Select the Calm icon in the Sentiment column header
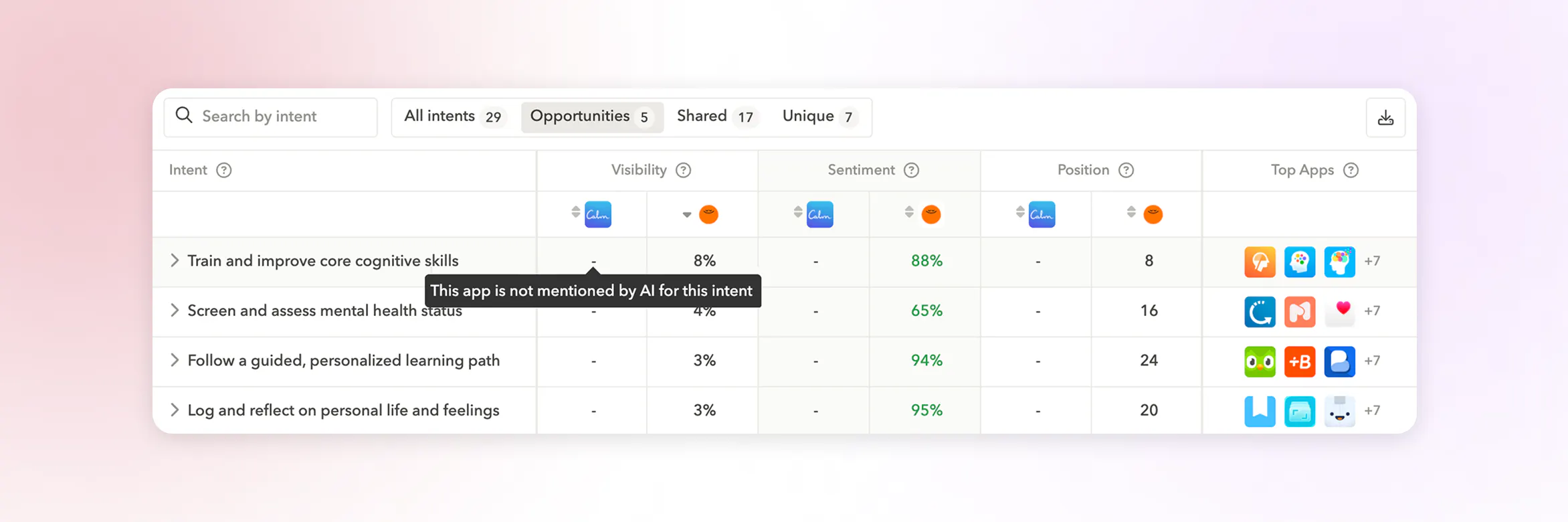 [x=819, y=214]
